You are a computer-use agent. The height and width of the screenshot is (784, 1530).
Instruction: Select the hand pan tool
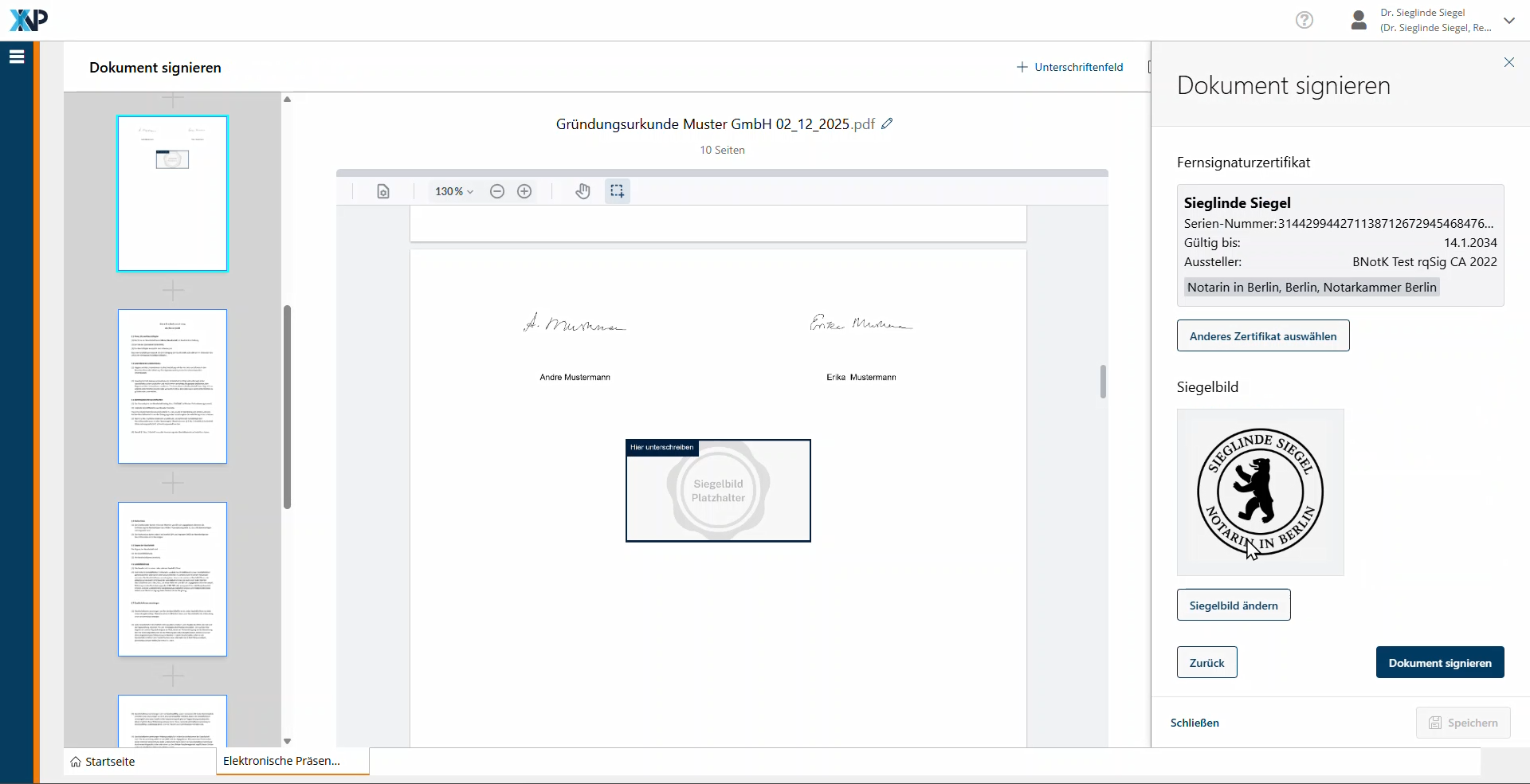pyautogui.click(x=583, y=191)
